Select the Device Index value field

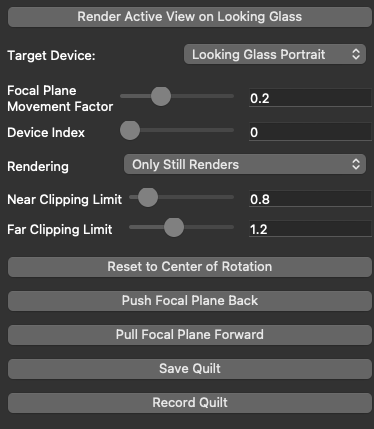(310, 132)
